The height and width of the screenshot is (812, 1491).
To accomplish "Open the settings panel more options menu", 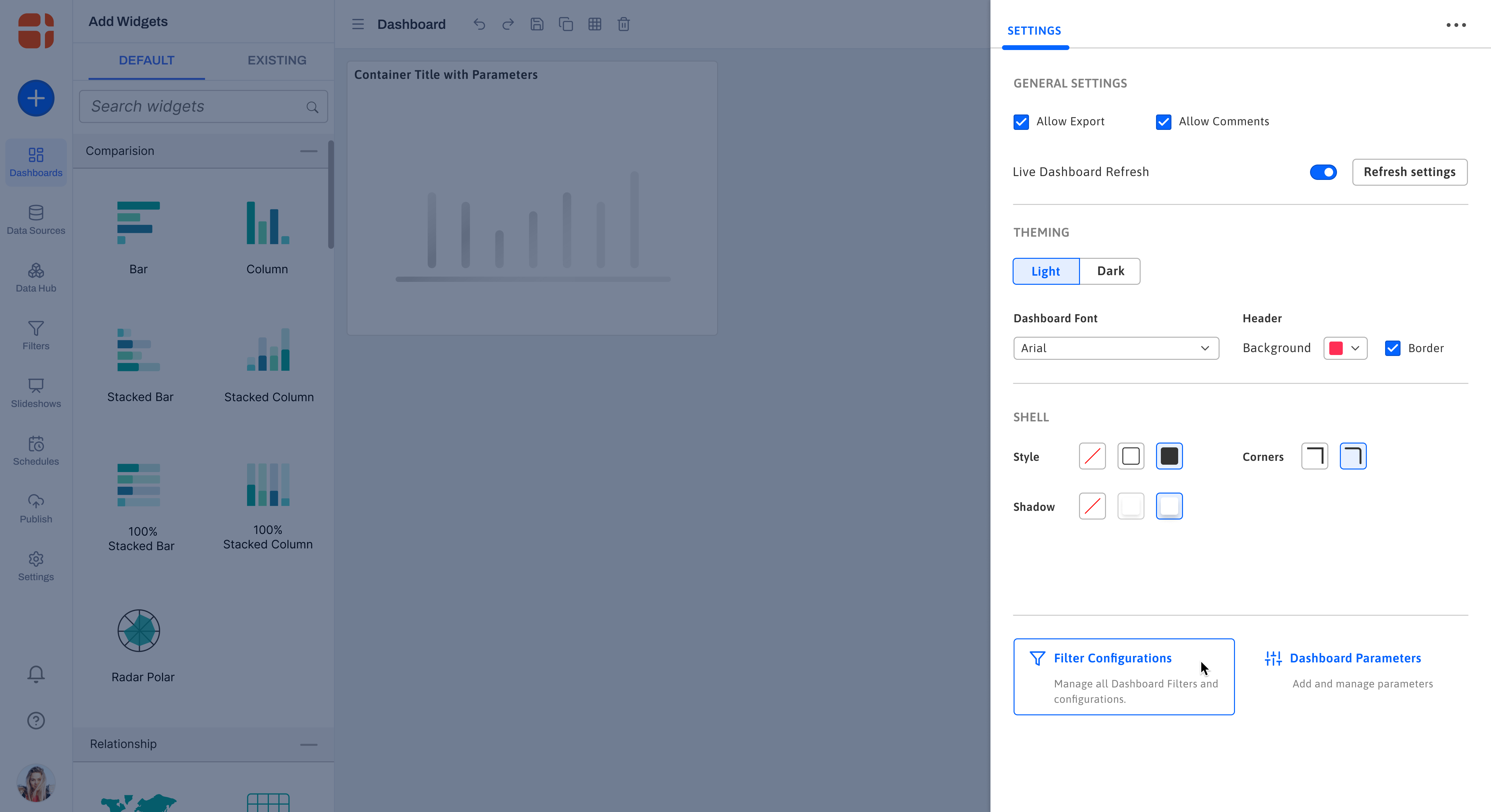I will [1456, 25].
